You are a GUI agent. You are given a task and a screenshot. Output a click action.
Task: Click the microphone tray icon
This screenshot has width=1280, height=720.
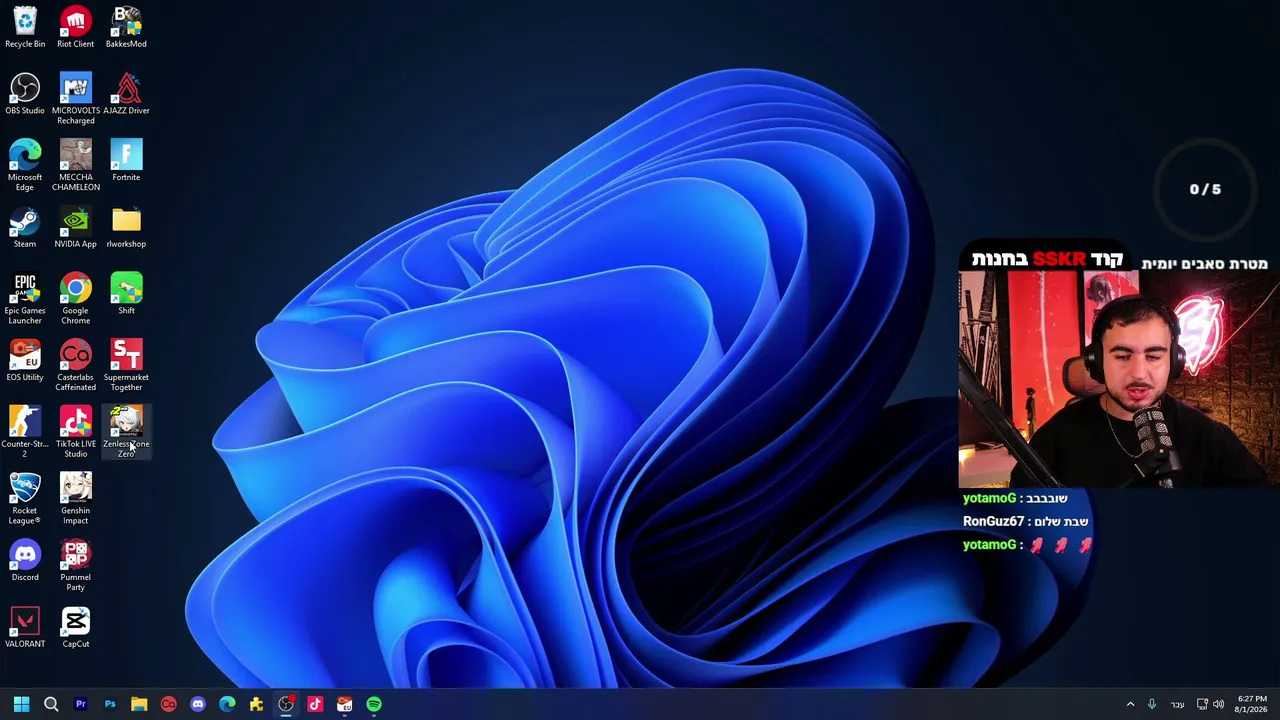coord(1152,704)
